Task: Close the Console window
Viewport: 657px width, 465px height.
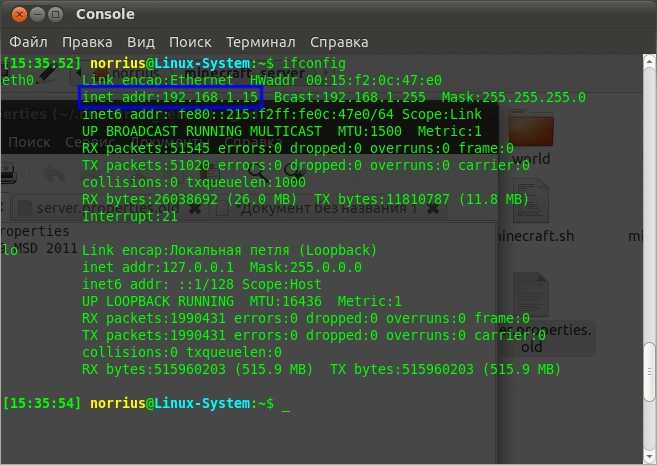Action: 19,15
